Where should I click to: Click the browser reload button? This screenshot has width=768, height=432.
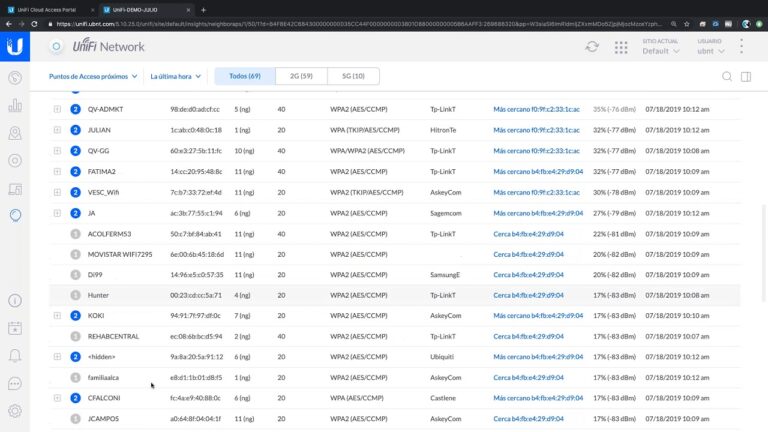[x=34, y=24]
